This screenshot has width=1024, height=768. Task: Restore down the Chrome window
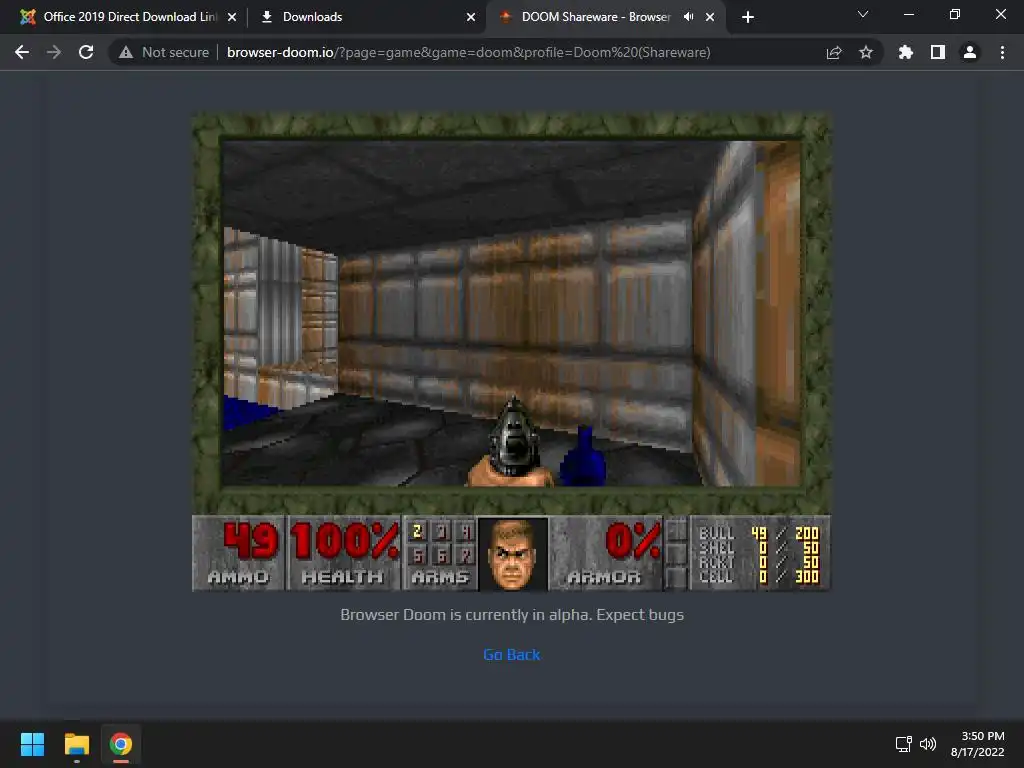click(x=955, y=14)
